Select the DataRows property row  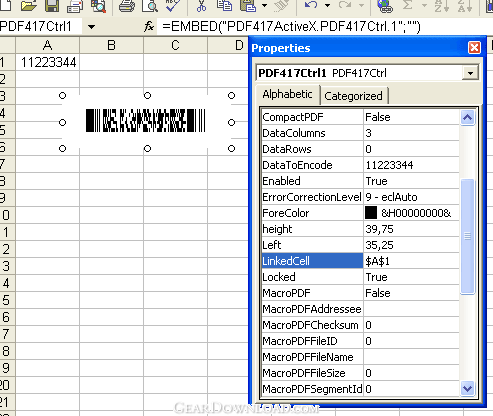[x=360, y=149]
